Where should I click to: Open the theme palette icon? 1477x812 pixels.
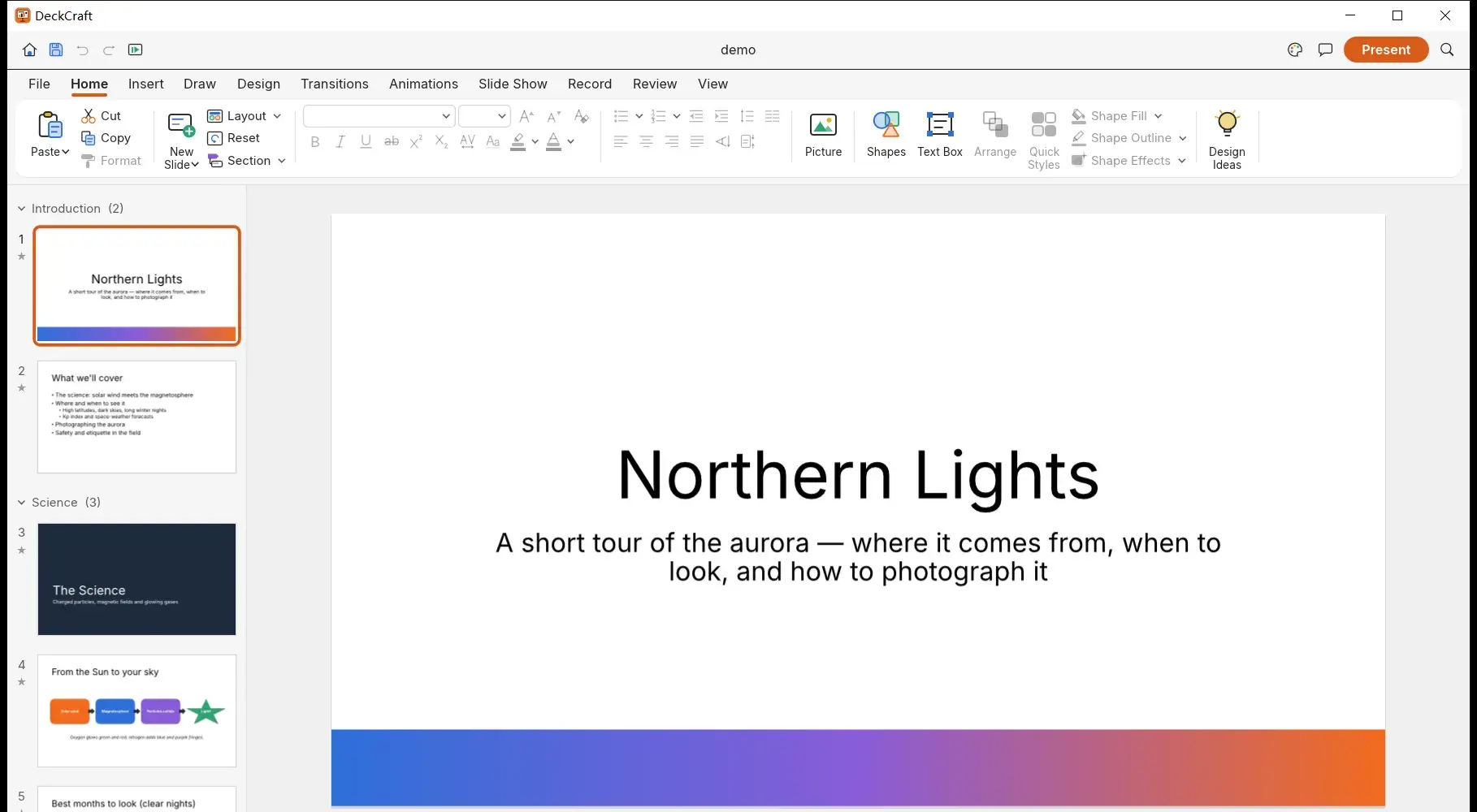tap(1295, 50)
